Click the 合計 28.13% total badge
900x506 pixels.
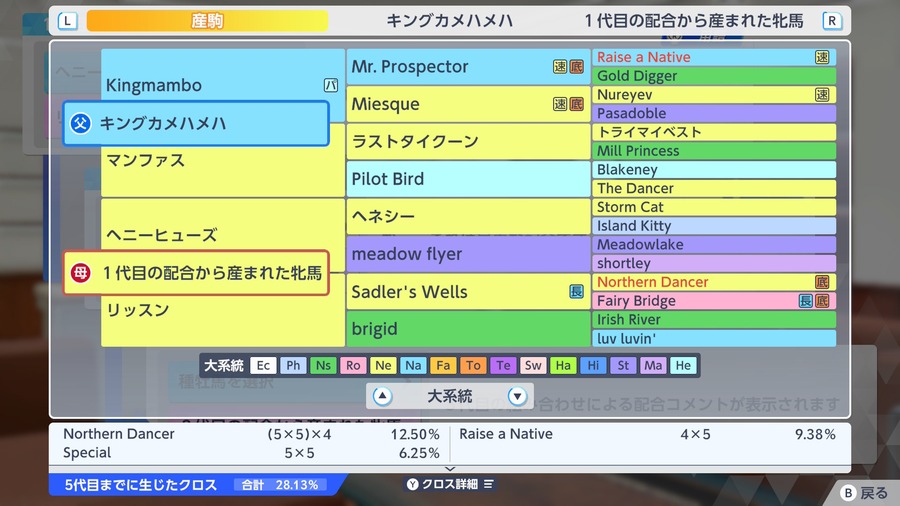[280, 485]
